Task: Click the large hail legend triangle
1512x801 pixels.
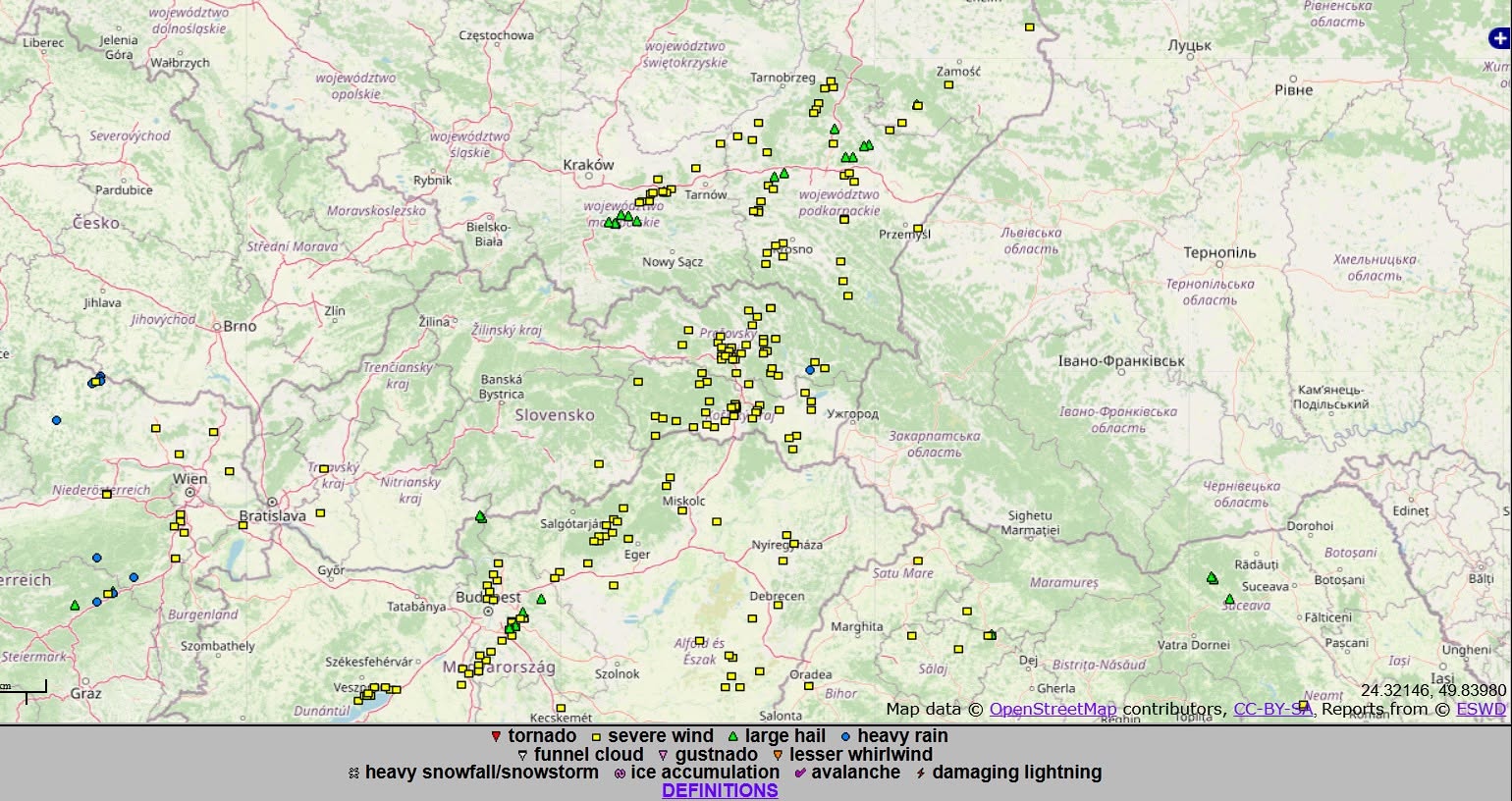Action: 732,736
